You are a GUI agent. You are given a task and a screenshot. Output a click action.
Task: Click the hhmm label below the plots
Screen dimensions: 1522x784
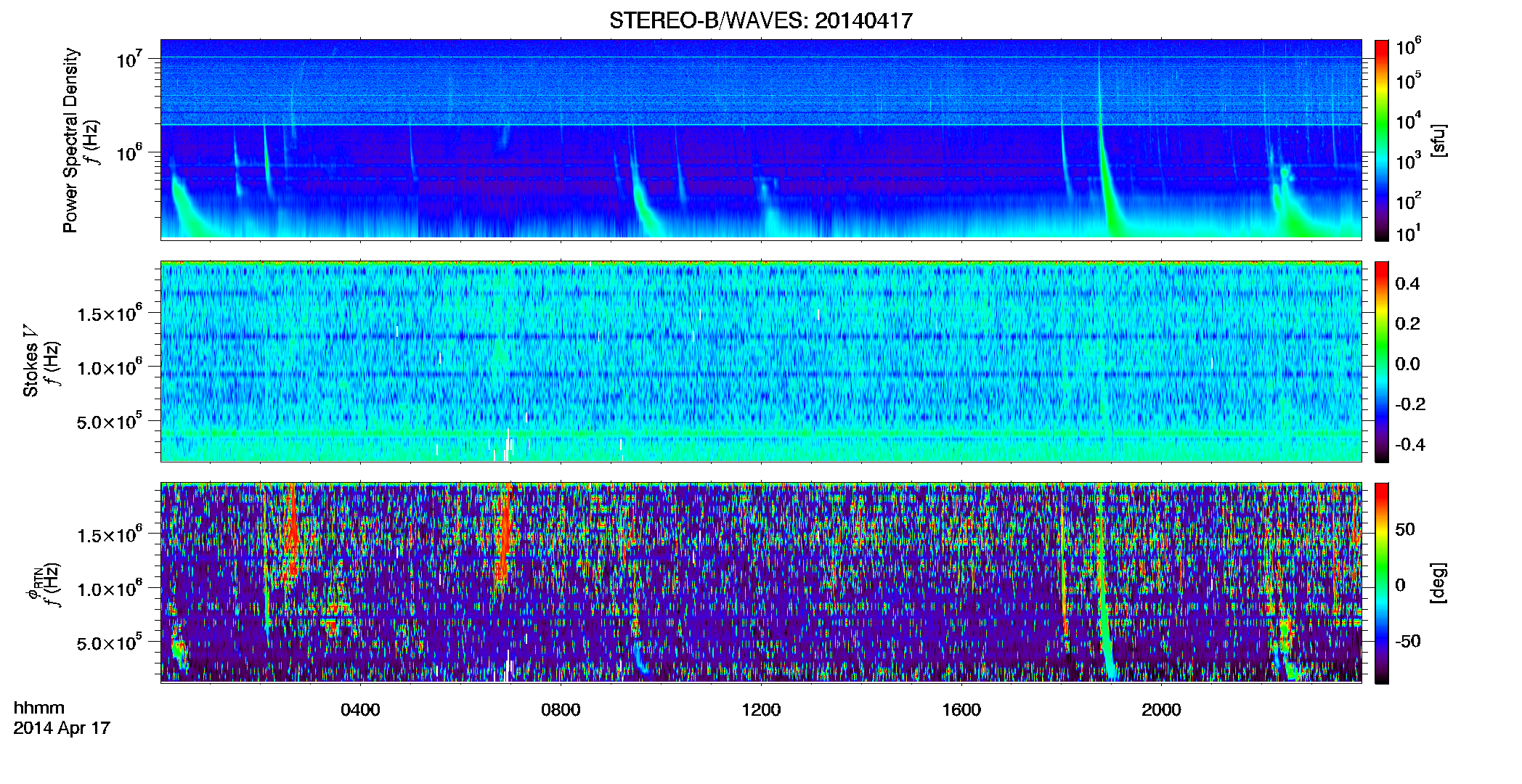pyautogui.click(x=39, y=708)
